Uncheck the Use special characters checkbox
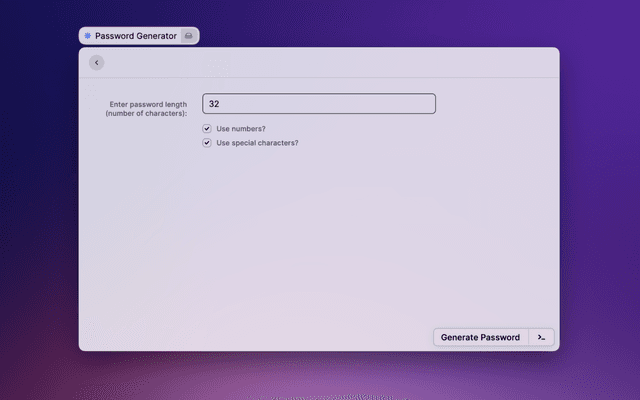The height and width of the screenshot is (400, 640). [x=207, y=143]
